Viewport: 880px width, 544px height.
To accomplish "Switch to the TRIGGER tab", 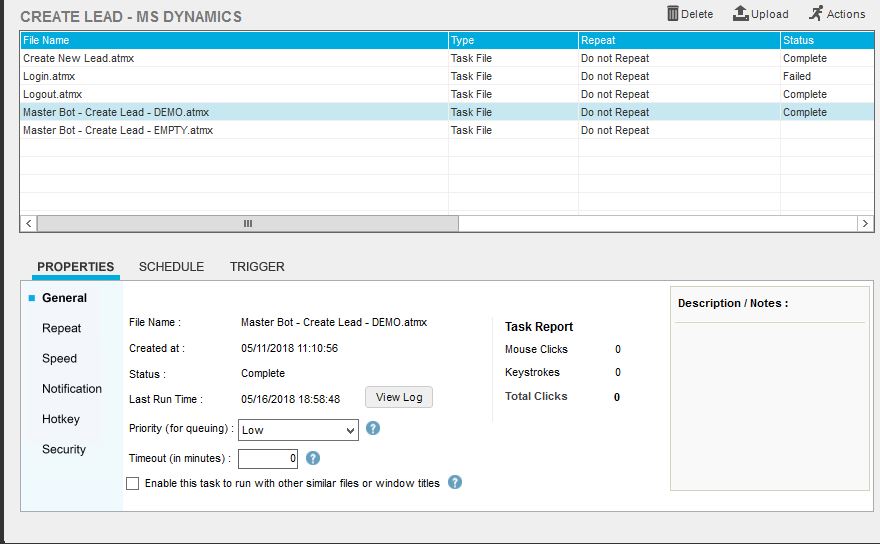I will 257,267.
